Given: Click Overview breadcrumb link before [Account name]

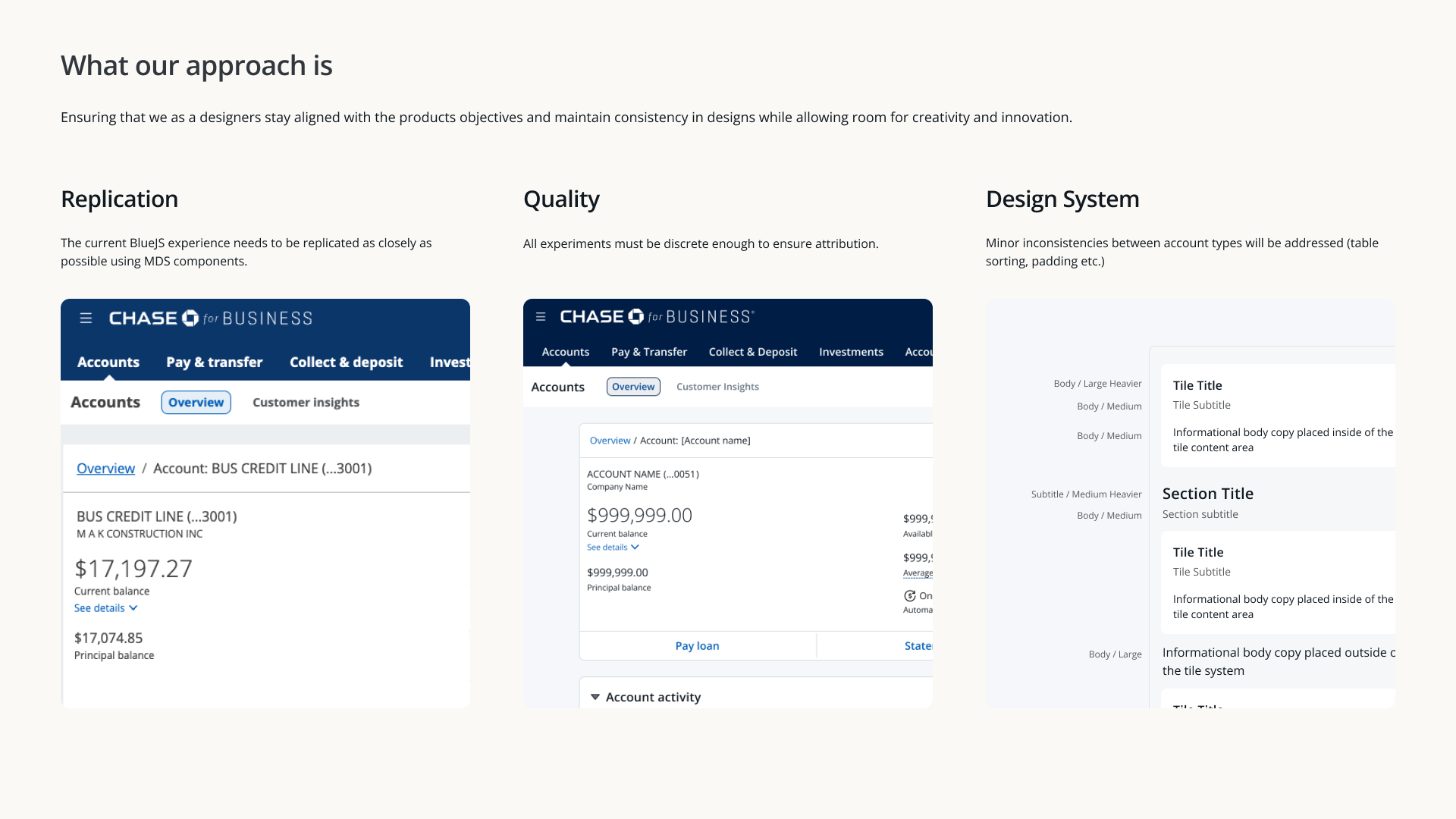Looking at the screenshot, I should 610,441.
